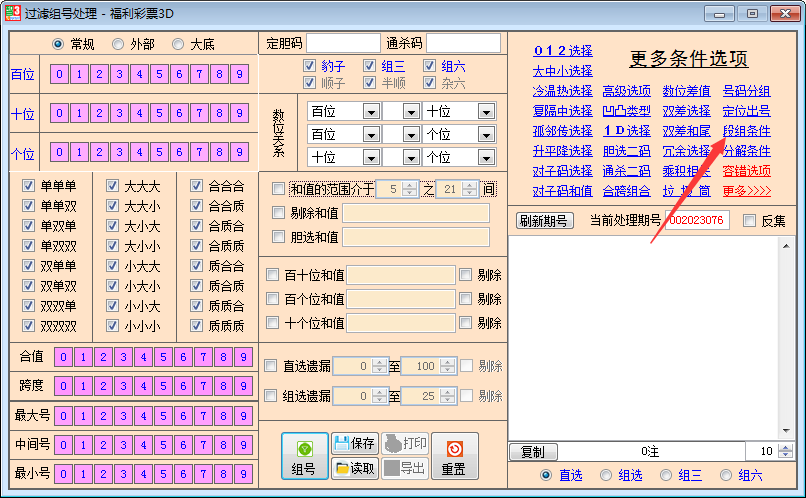Increase the 和值 minimum value spinner
This screenshot has height=498, width=806.
(x=410, y=186)
